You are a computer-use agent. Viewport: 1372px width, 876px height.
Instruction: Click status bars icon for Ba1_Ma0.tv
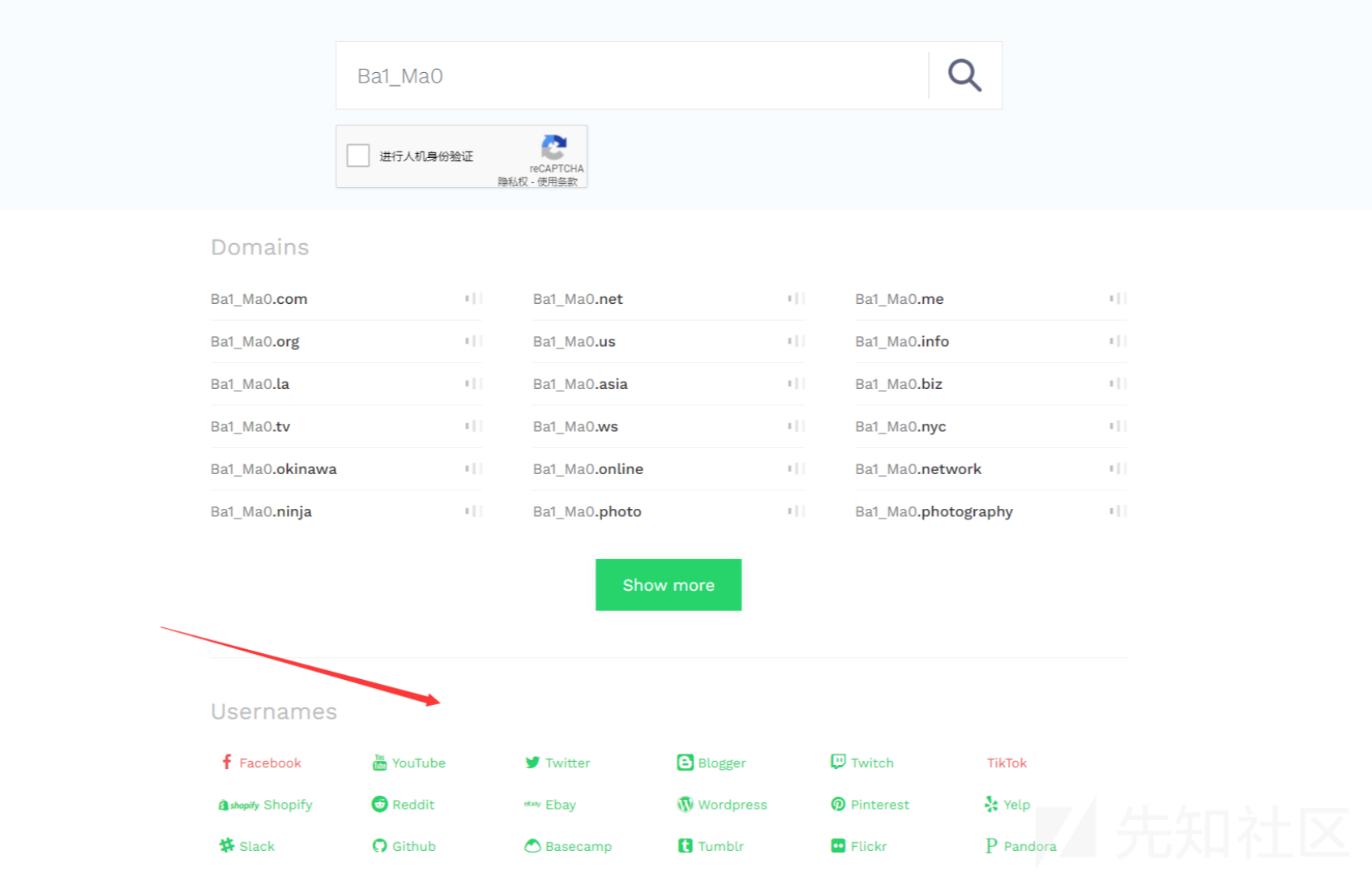pyautogui.click(x=474, y=426)
